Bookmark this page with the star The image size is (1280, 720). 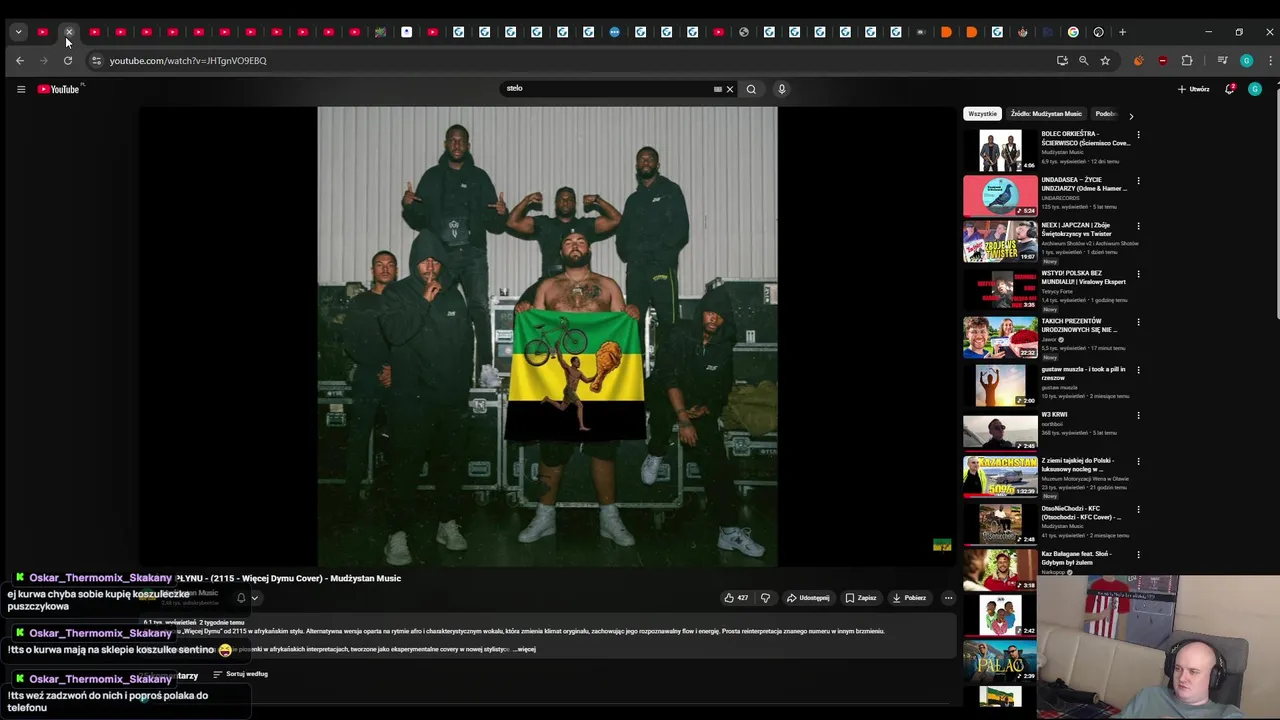pos(1105,61)
